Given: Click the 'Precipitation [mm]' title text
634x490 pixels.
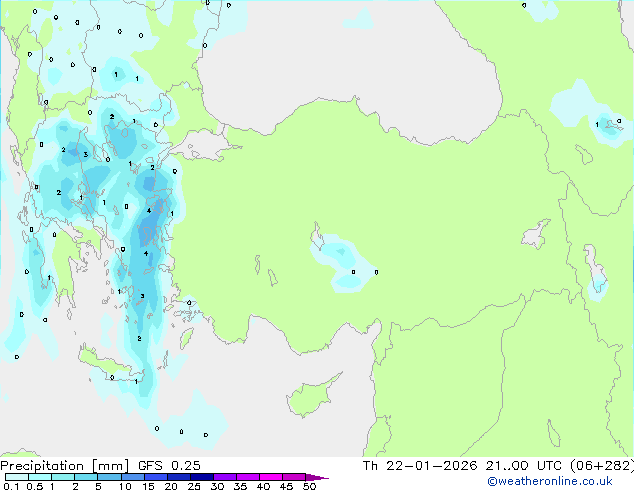Looking at the screenshot, I should pyautogui.click(x=65, y=466).
